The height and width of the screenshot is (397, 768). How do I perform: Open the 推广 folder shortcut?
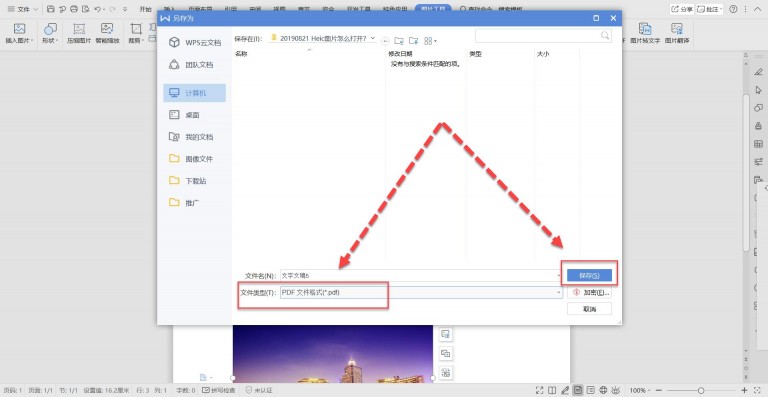(194, 203)
